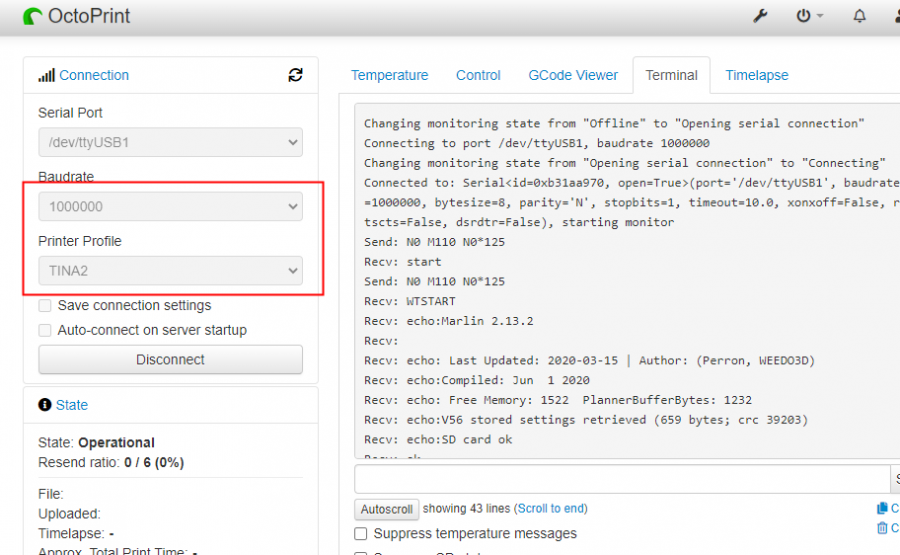The image size is (900, 555).
Task: Click the 'Uploaded:' label in State panel
Action: coord(69,514)
